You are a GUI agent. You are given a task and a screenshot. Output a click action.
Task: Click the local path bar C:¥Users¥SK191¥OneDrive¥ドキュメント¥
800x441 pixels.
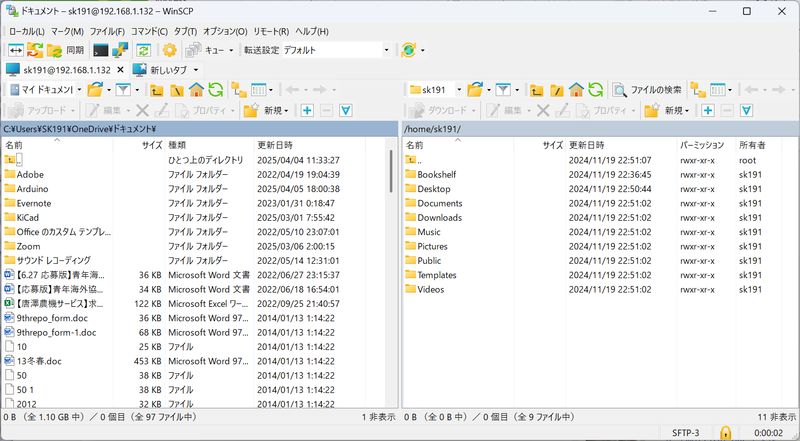[199, 129]
